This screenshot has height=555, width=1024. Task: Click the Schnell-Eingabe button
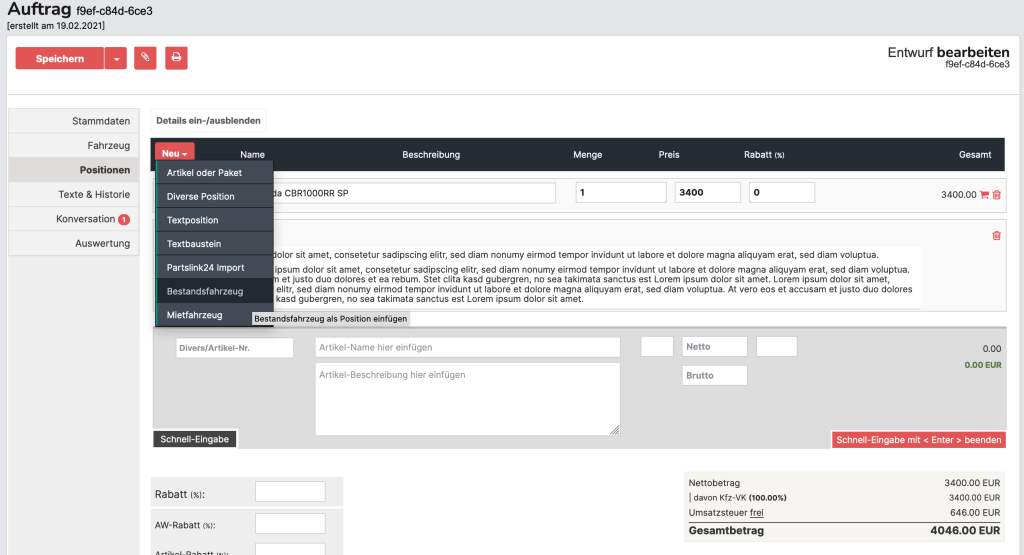click(x=195, y=439)
